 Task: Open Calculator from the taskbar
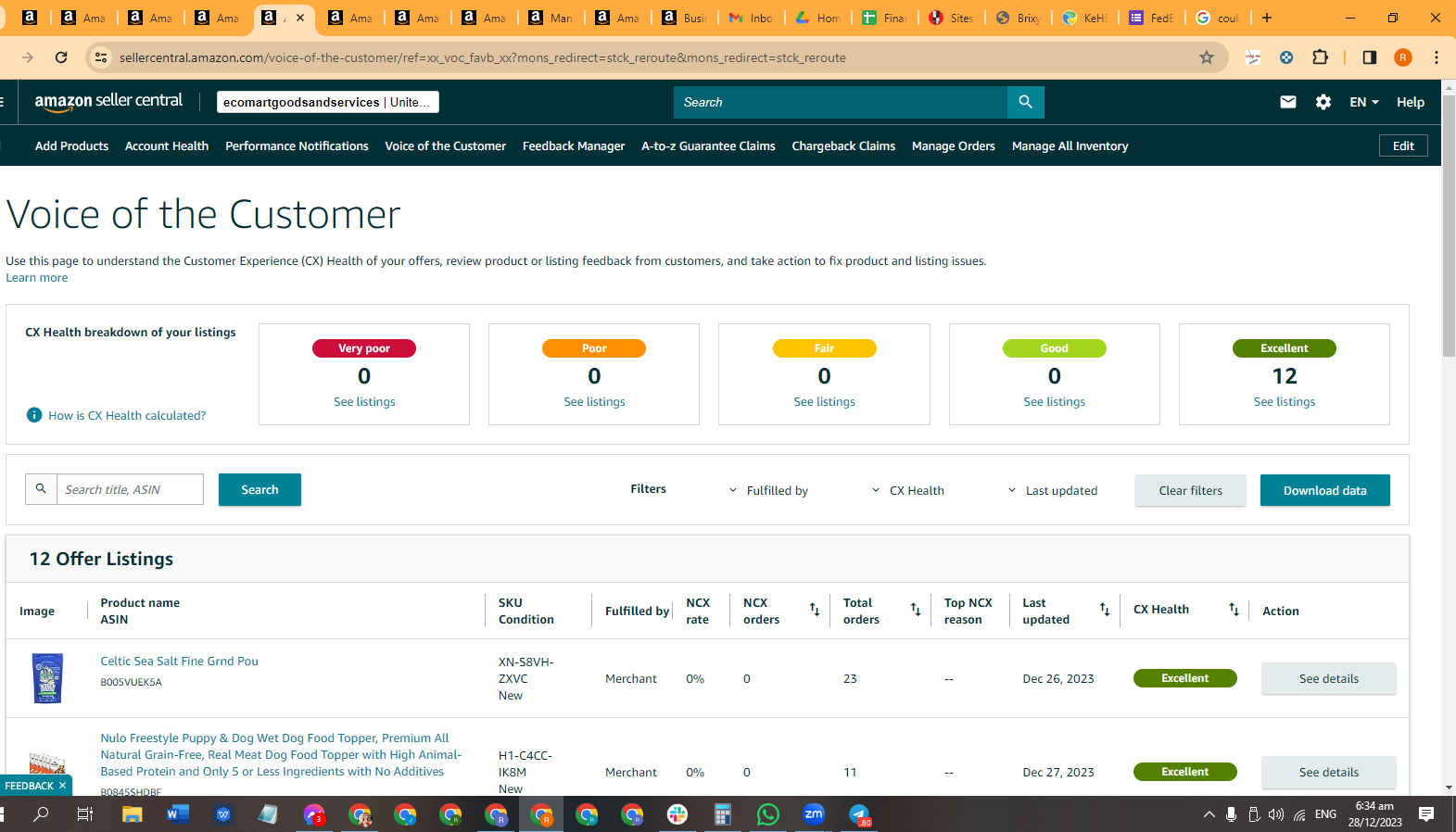click(x=723, y=814)
